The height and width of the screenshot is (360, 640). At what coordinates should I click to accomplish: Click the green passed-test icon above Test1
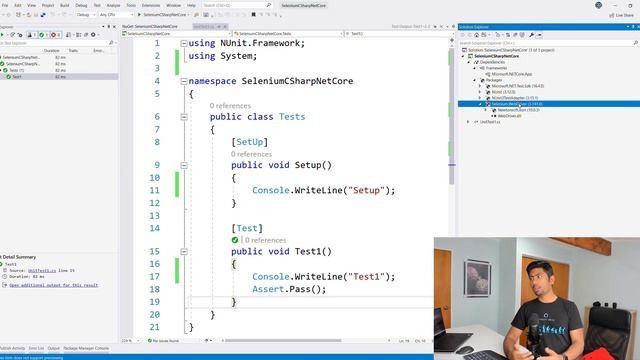coord(235,240)
